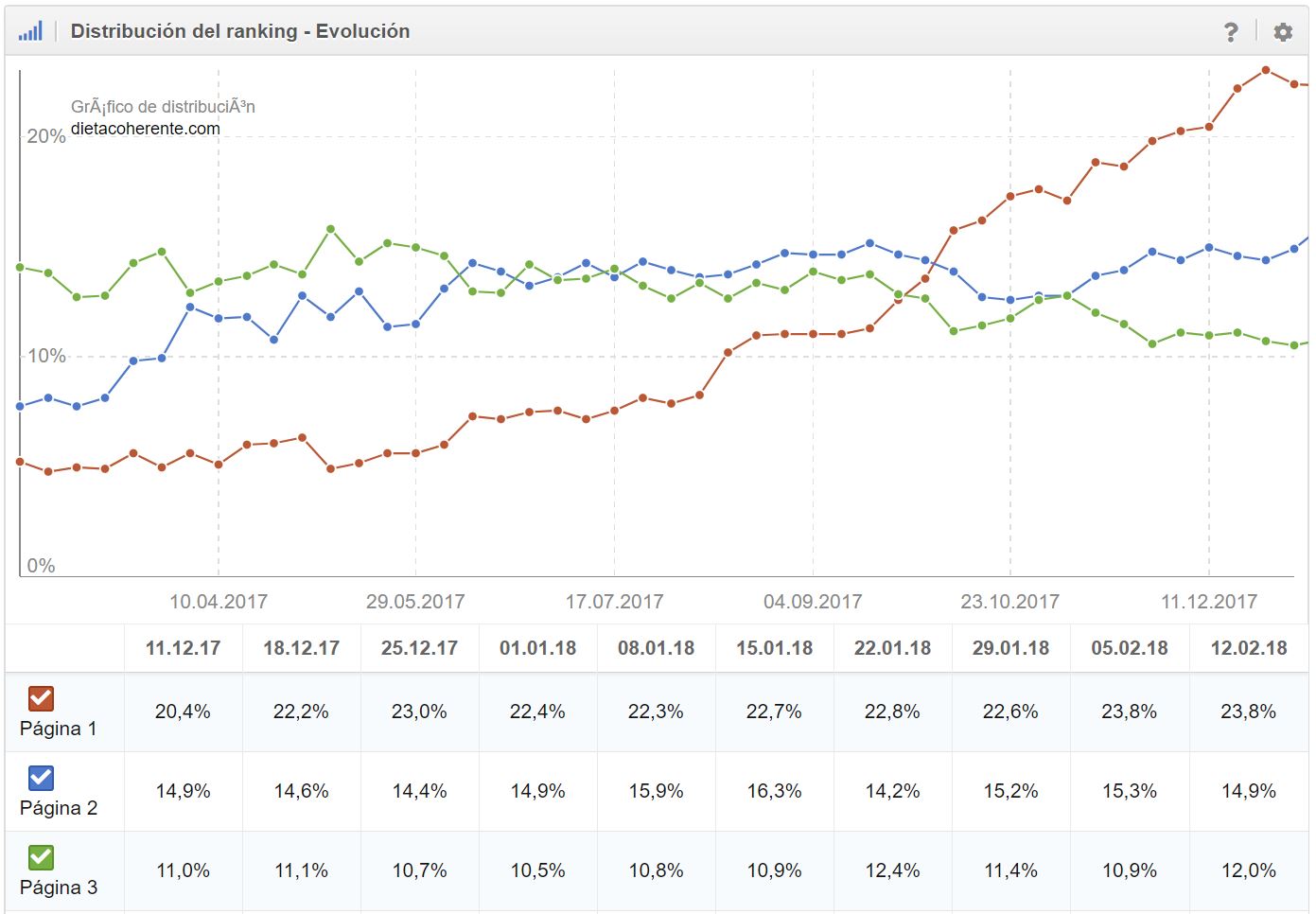The height and width of the screenshot is (914, 1316).
Task: Open the settings gear icon
Action: point(1283,32)
